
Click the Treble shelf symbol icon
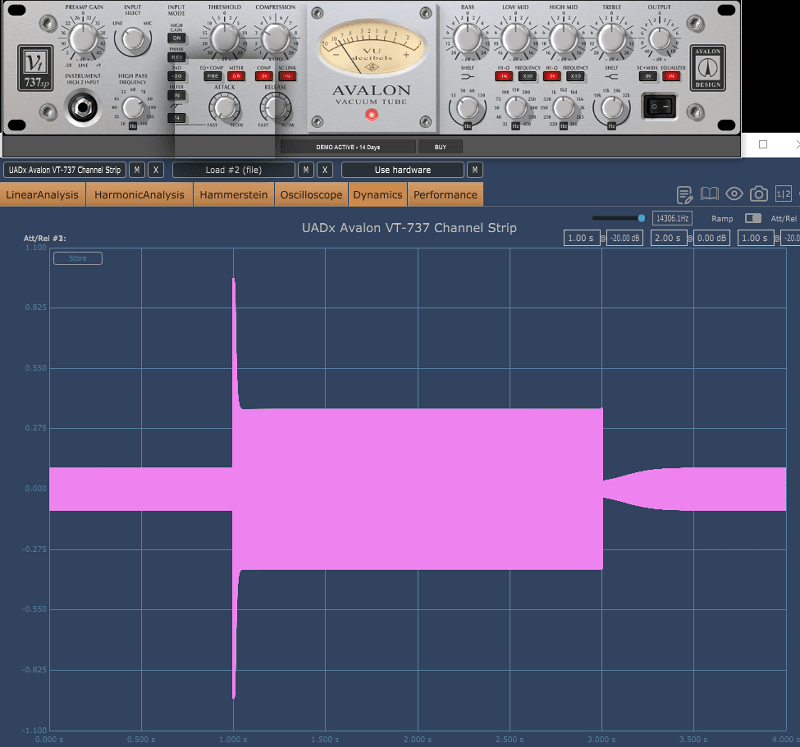[x=611, y=77]
